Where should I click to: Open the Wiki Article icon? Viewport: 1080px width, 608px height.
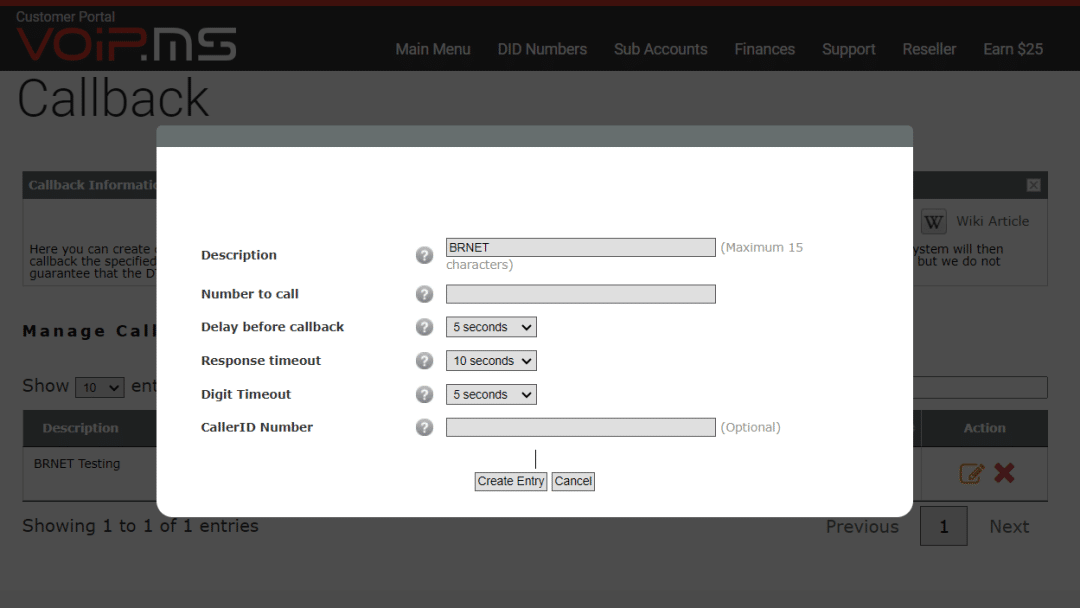click(933, 221)
